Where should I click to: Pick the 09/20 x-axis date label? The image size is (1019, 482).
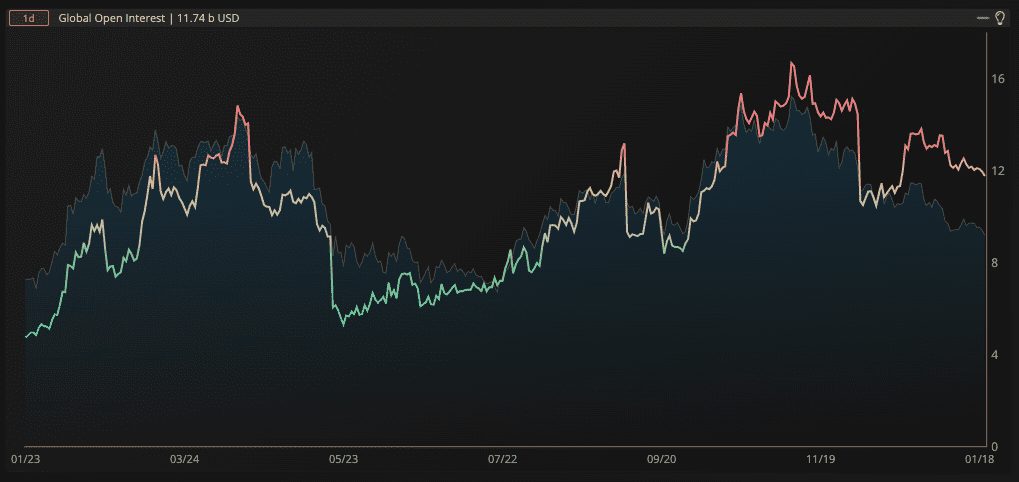click(x=661, y=459)
